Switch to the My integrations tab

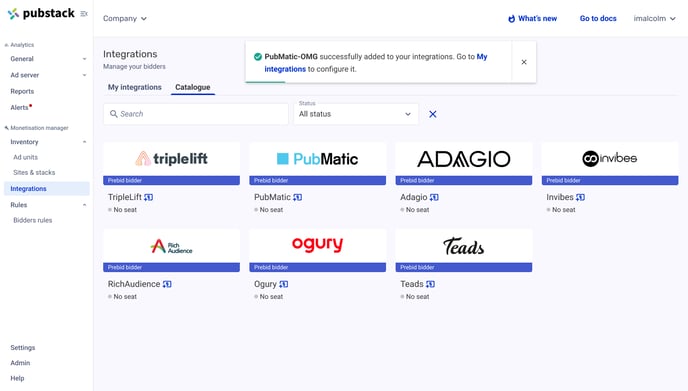[135, 87]
